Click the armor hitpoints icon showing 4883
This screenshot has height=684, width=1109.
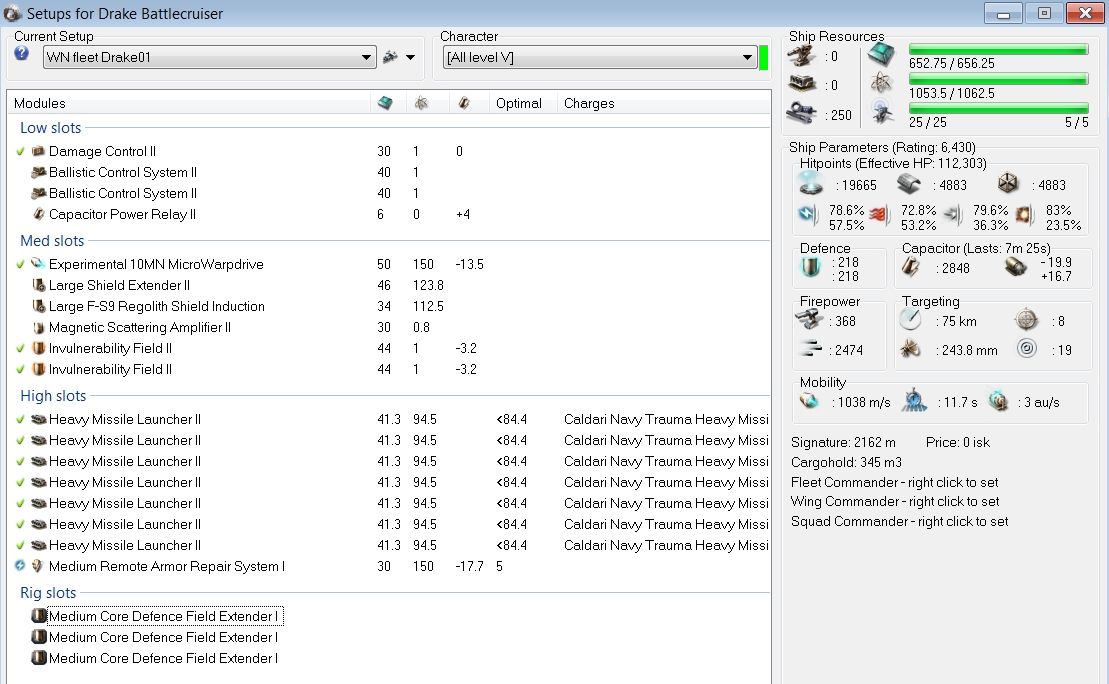(909, 185)
